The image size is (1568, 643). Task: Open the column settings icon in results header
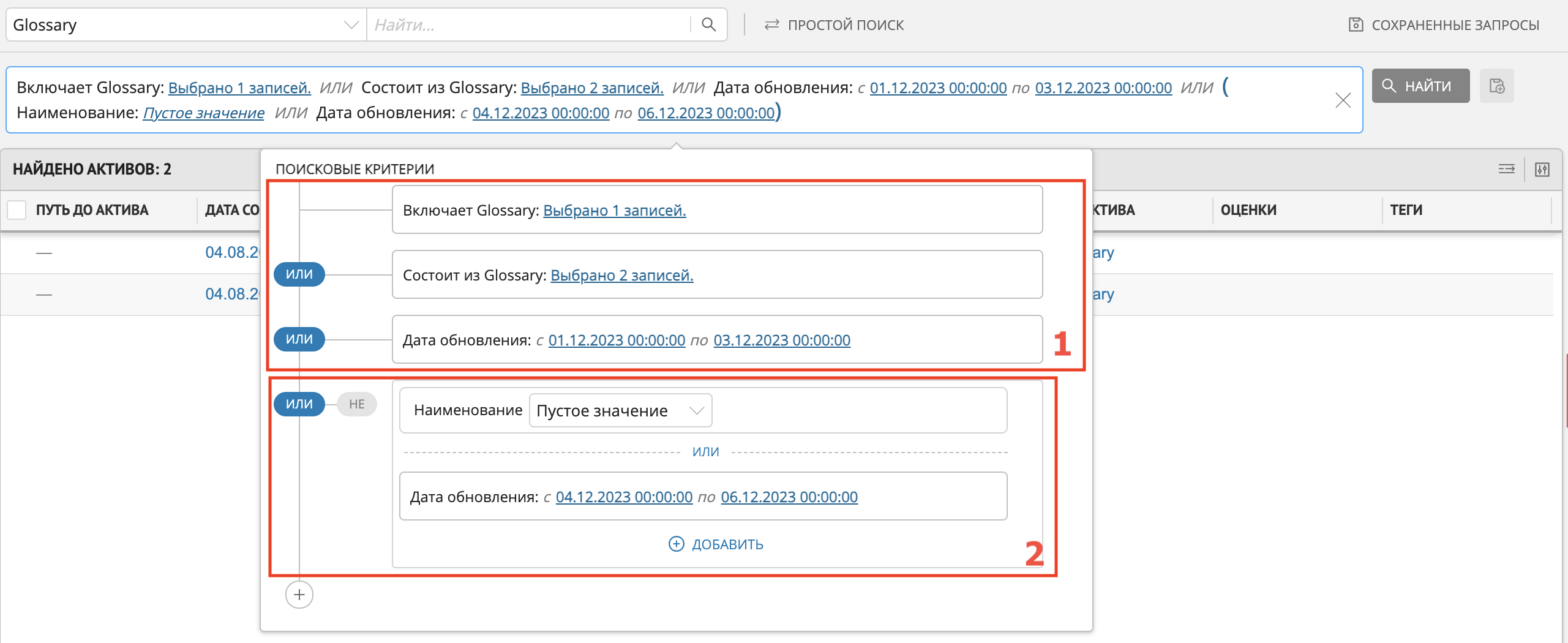[1542, 170]
